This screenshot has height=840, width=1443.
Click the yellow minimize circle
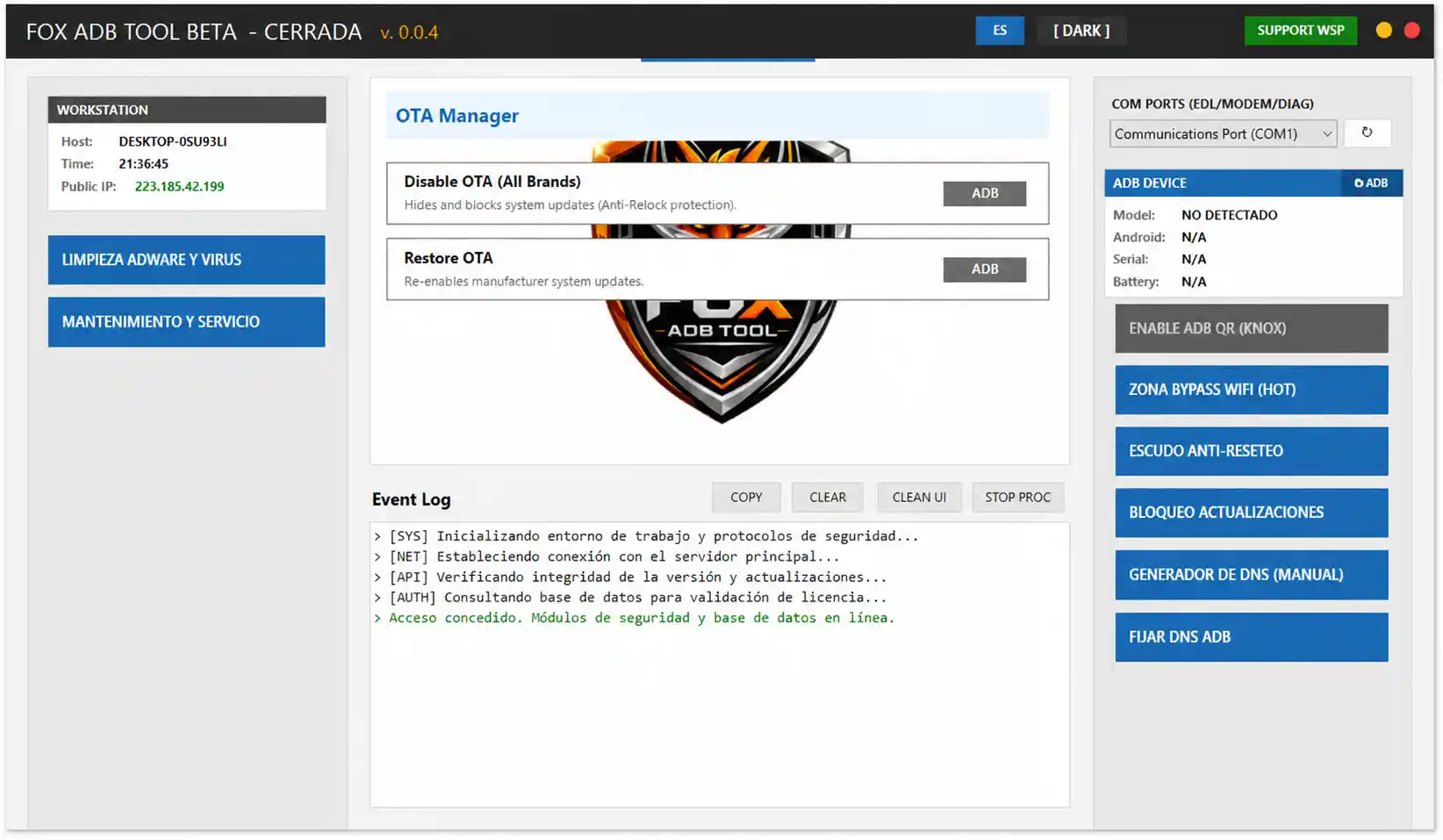(x=1384, y=30)
